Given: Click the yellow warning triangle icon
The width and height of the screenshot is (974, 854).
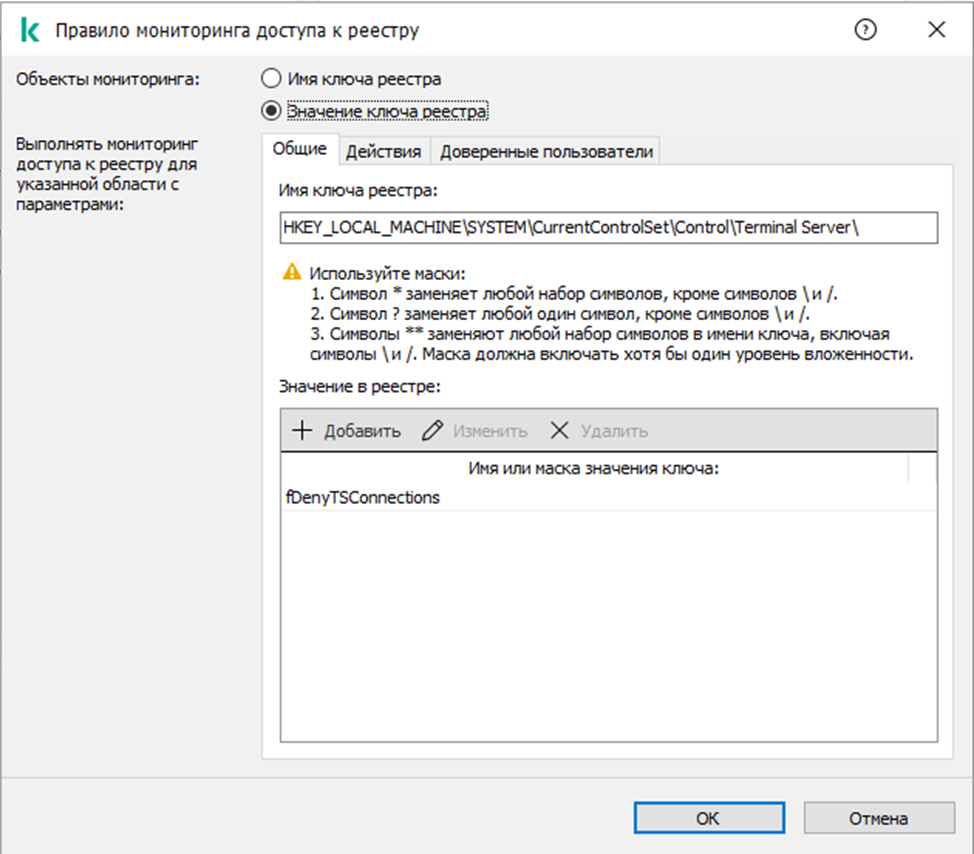Looking at the screenshot, I should click(x=292, y=272).
